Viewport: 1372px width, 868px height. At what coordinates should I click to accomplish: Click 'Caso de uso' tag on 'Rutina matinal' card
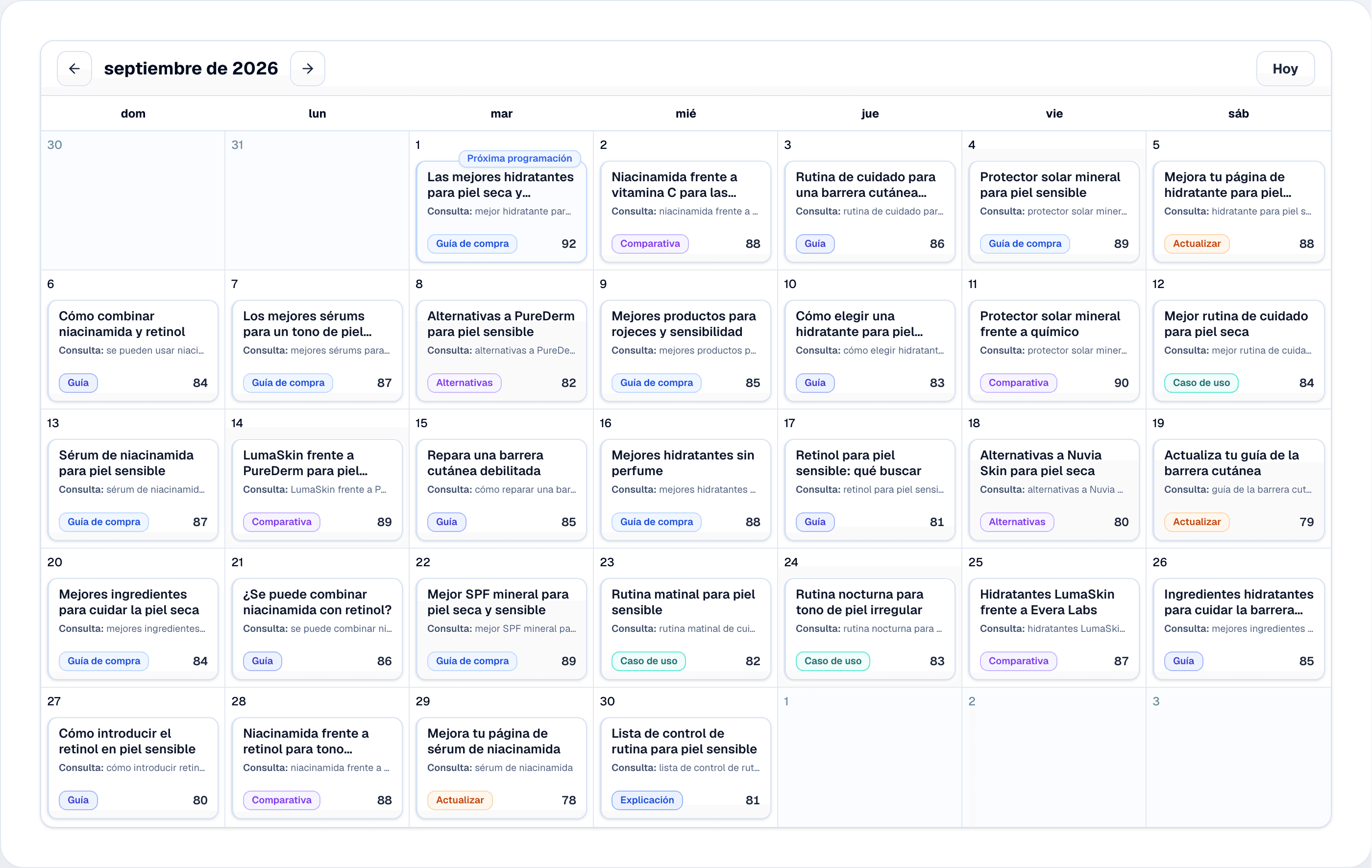(x=648, y=661)
